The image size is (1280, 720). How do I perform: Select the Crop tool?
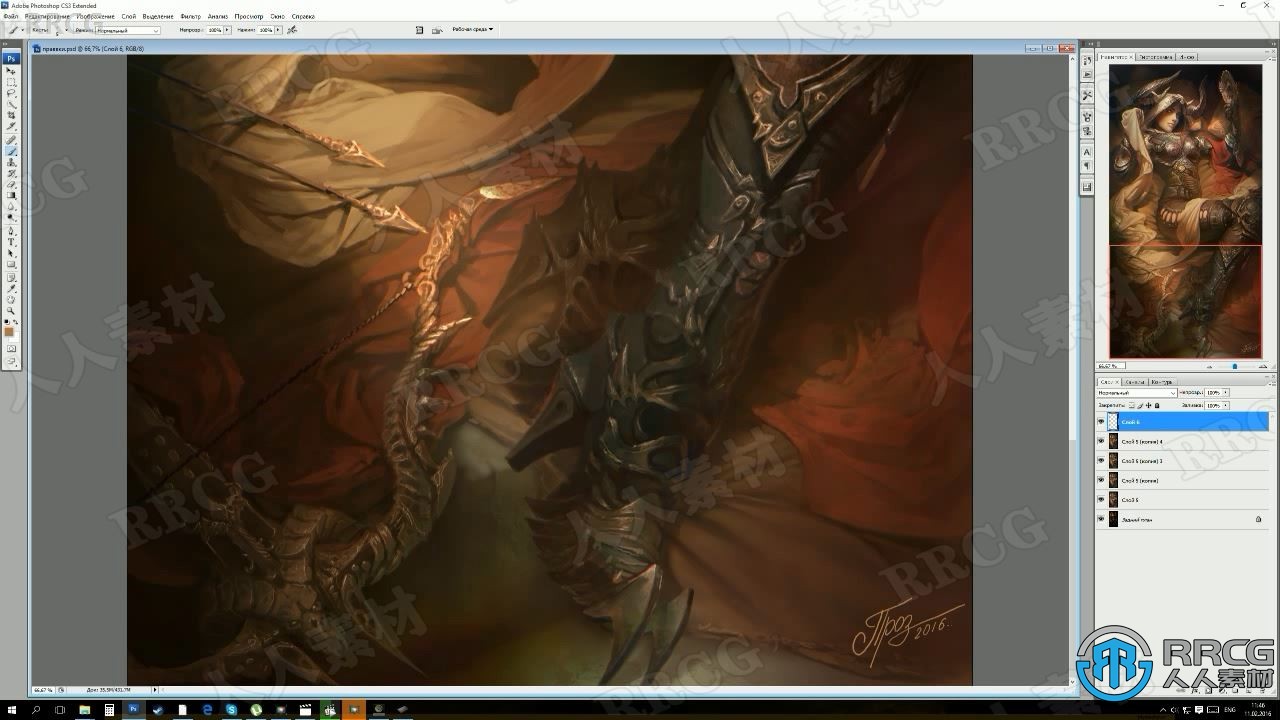[x=12, y=115]
